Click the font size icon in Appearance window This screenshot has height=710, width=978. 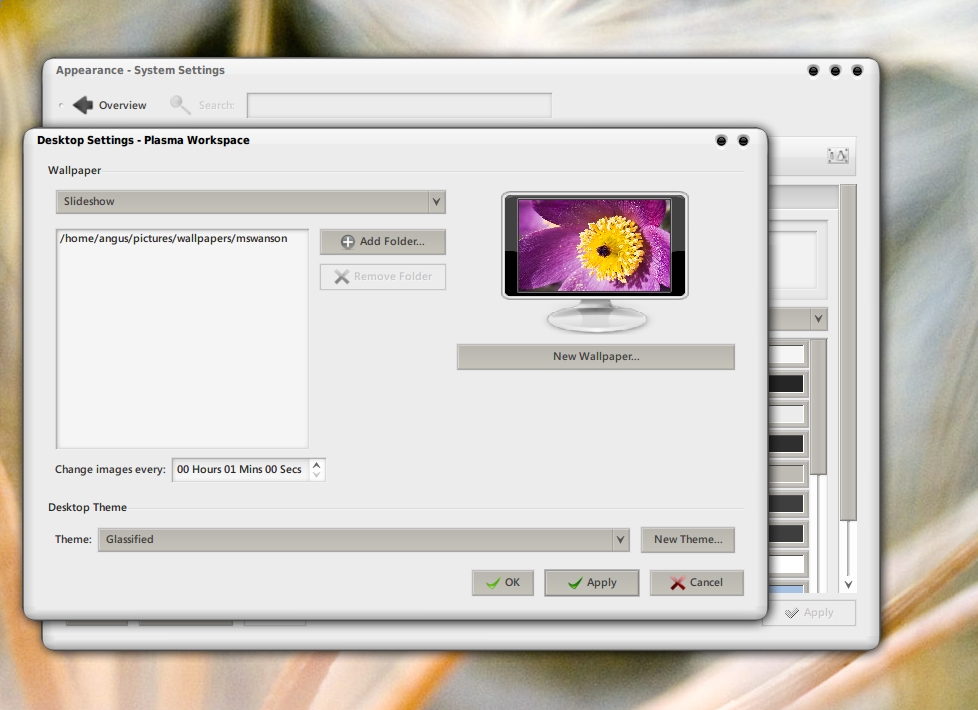(838, 156)
